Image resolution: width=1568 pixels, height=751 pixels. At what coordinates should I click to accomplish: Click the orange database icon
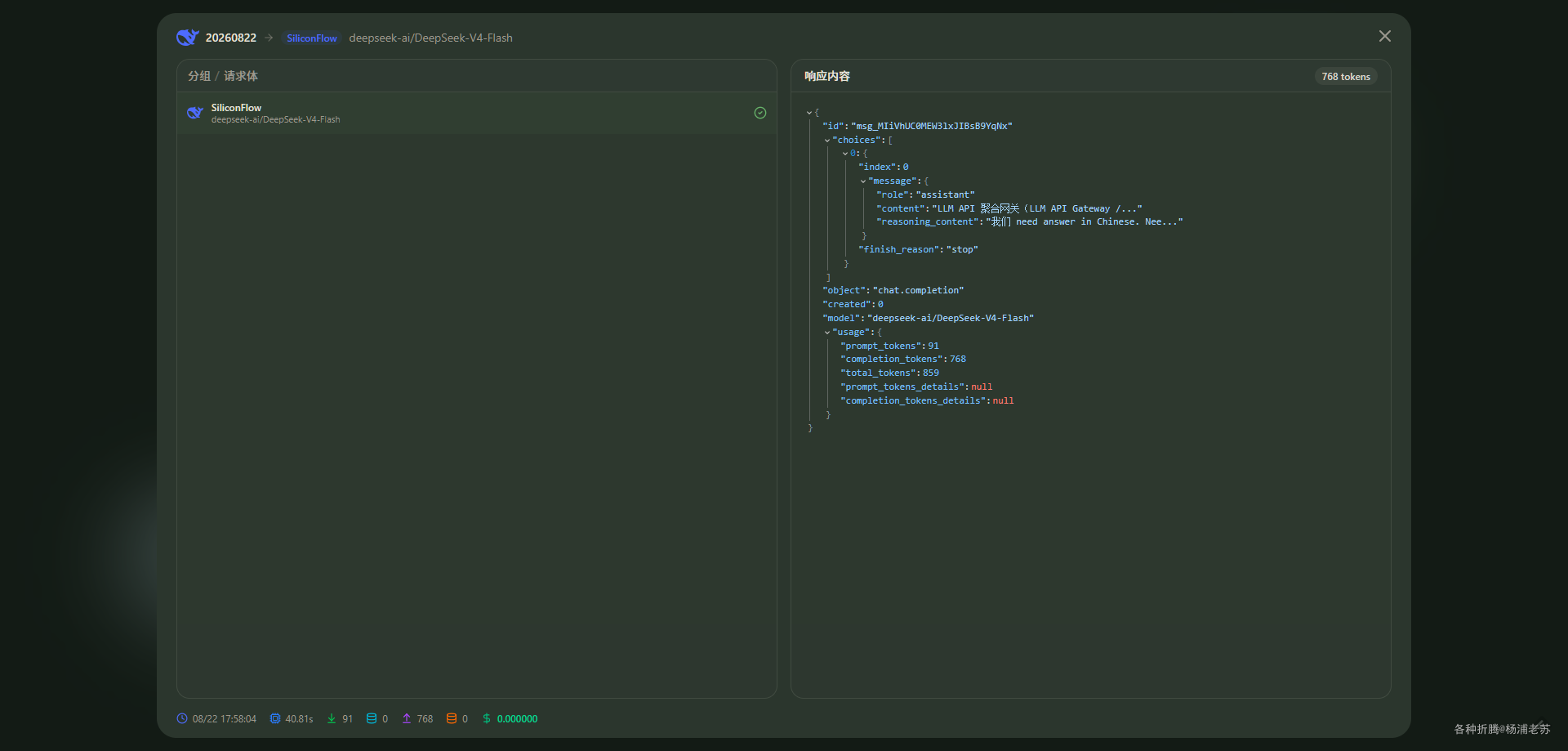tap(452, 718)
